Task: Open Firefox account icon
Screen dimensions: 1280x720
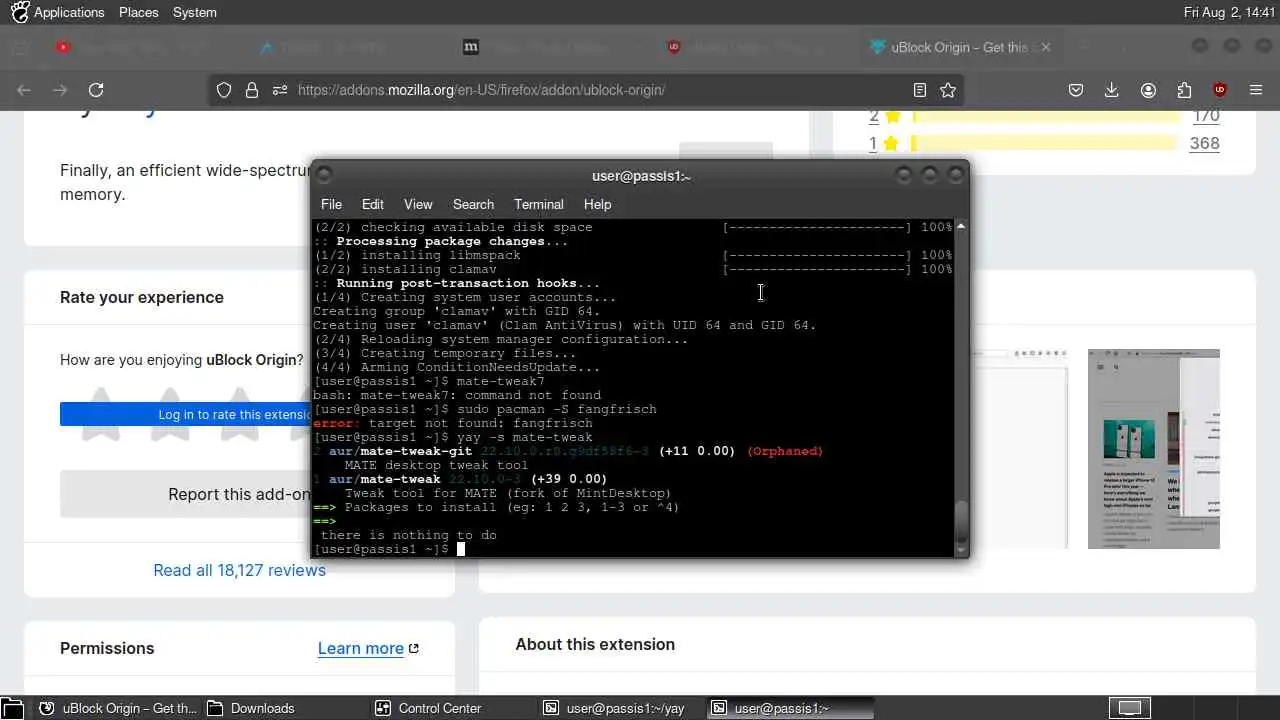Action: coord(1148,90)
